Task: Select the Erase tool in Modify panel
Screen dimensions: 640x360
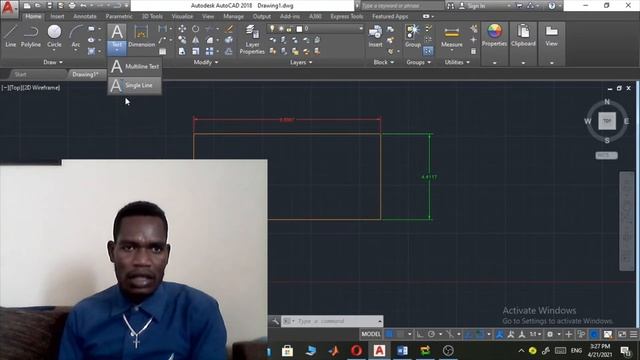Action: coord(229,29)
